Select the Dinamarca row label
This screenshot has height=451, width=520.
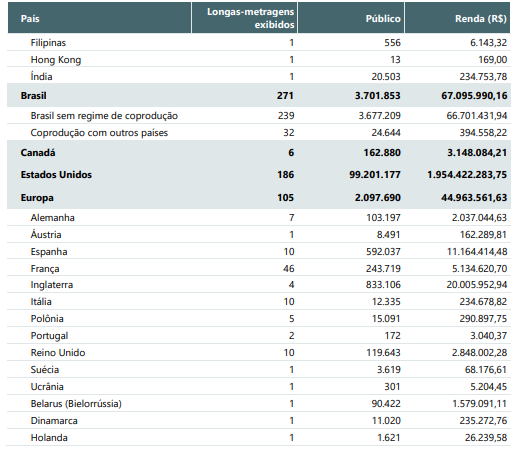pyautogui.click(x=54, y=421)
